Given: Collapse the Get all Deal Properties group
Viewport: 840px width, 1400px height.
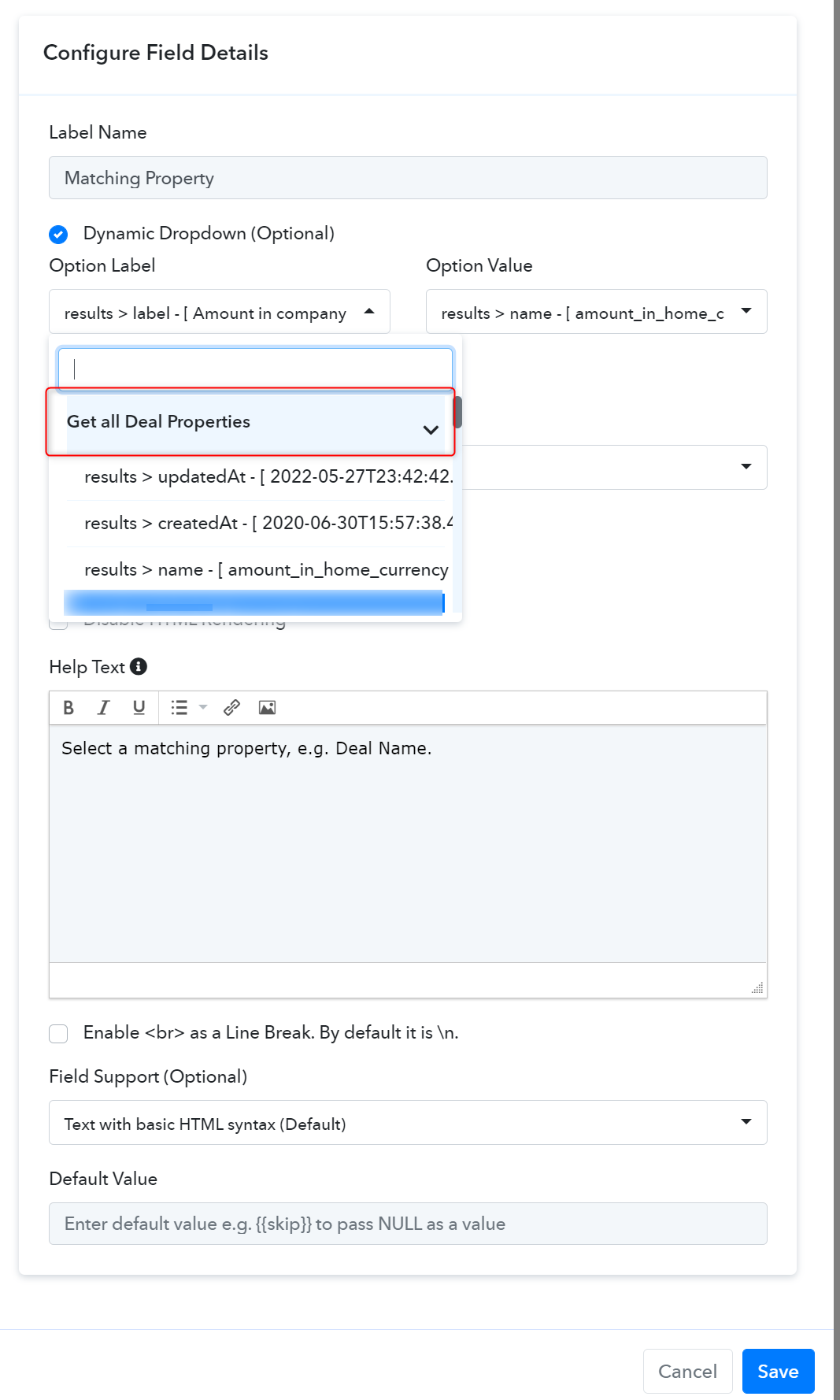Looking at the screenshot, I should (431, 429).
